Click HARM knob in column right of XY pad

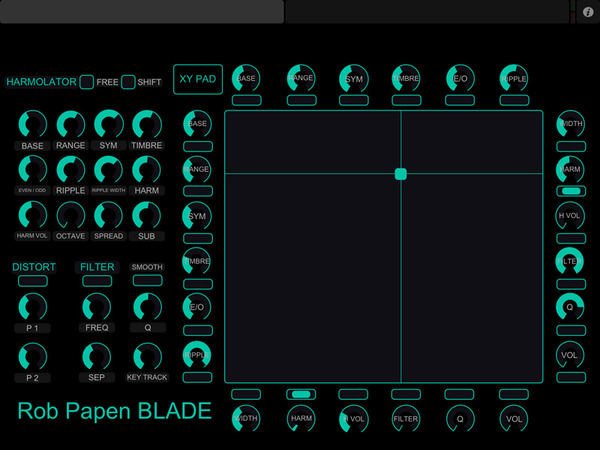pyautogui.click(x=570, y=169)
